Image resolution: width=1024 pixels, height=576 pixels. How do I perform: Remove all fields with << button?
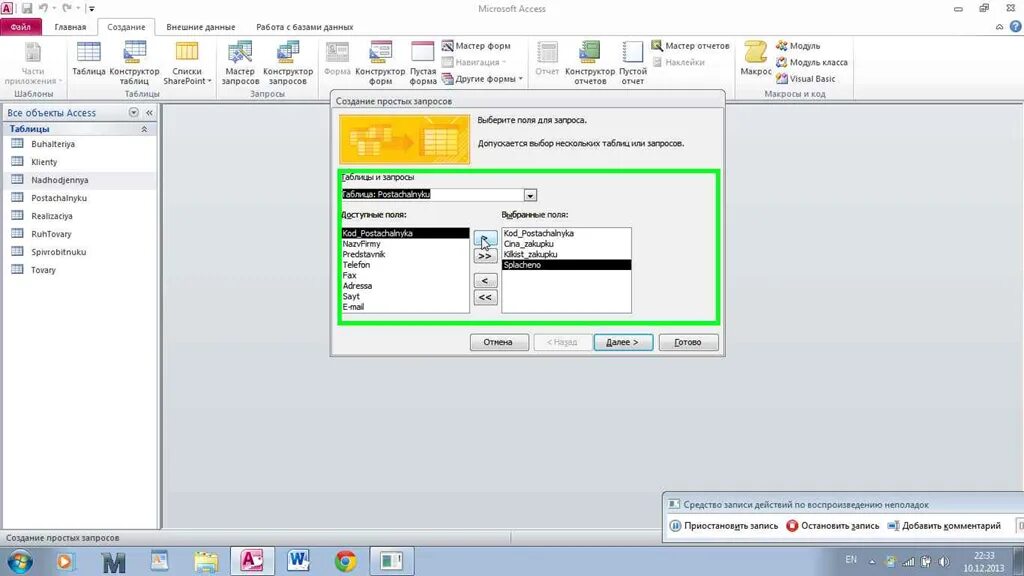485,297
